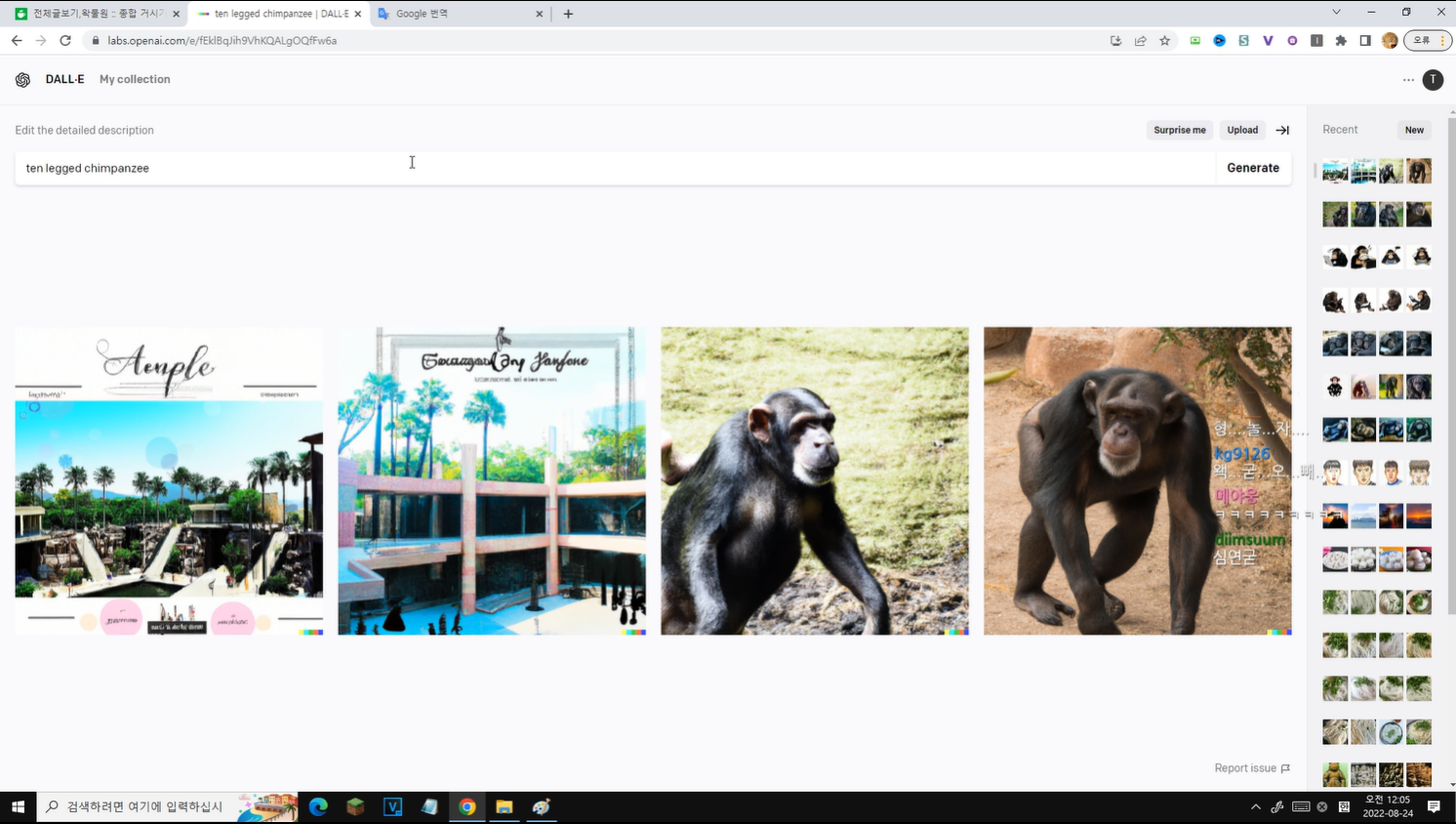
Task: Click the share page icon in address bar
Action: [x=1140, y=41]
